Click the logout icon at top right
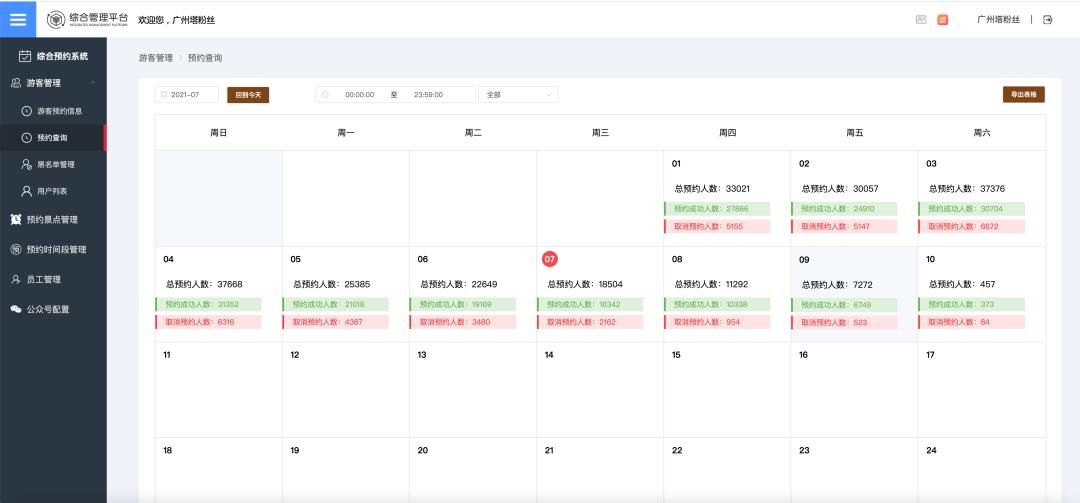This screenshot has width=1080, height=503. 1048,20
